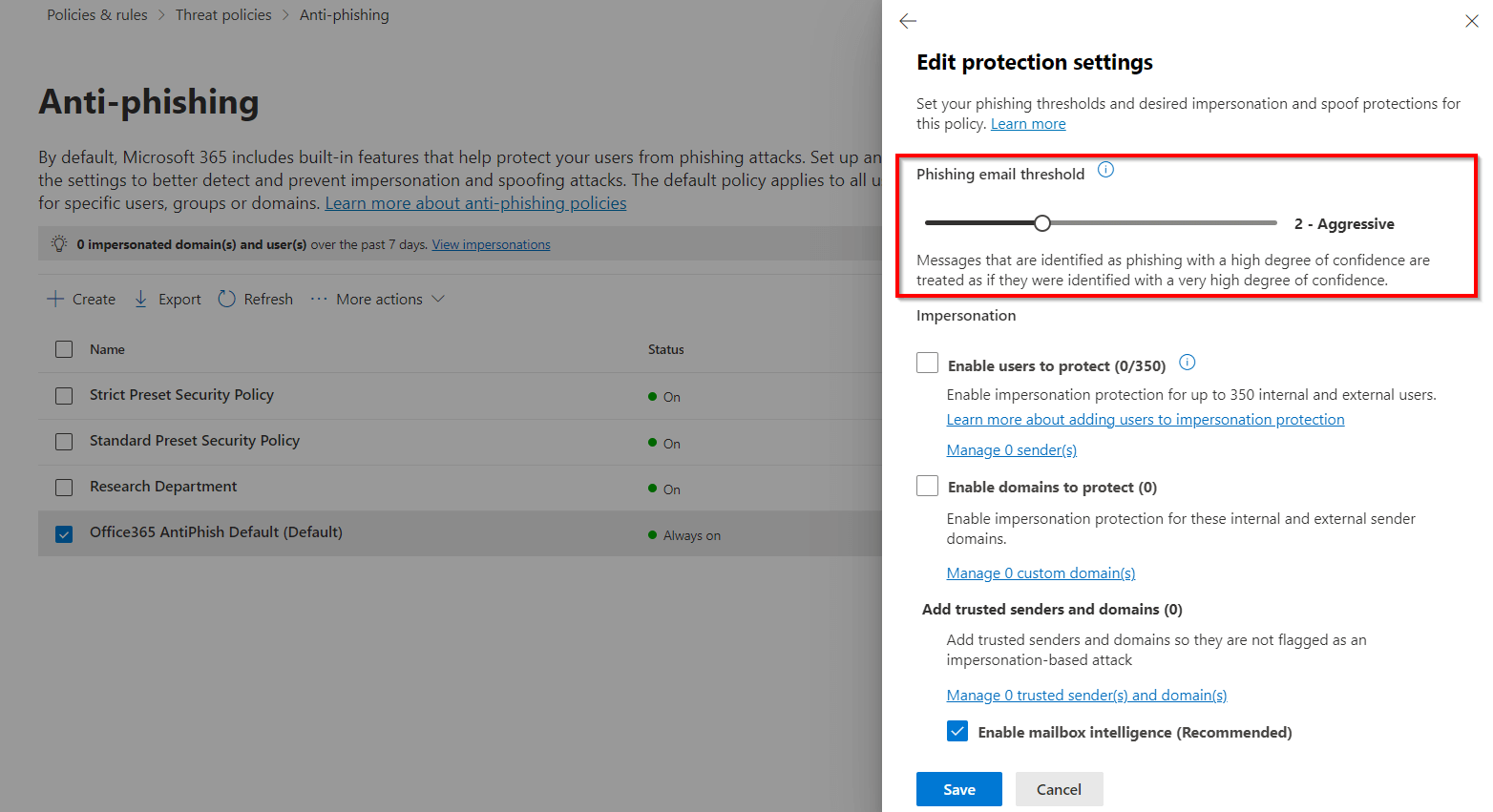This screenshot has height=812, width=1493.
Task: Open the More actions menu
Action: pyautogui.click(x=378, y=299)
